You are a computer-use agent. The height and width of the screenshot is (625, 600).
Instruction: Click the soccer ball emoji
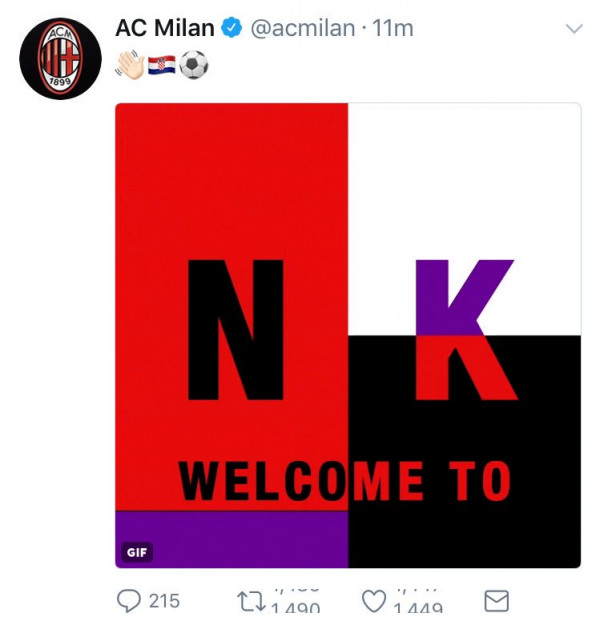pyautogui.click(x=194, y=65)
